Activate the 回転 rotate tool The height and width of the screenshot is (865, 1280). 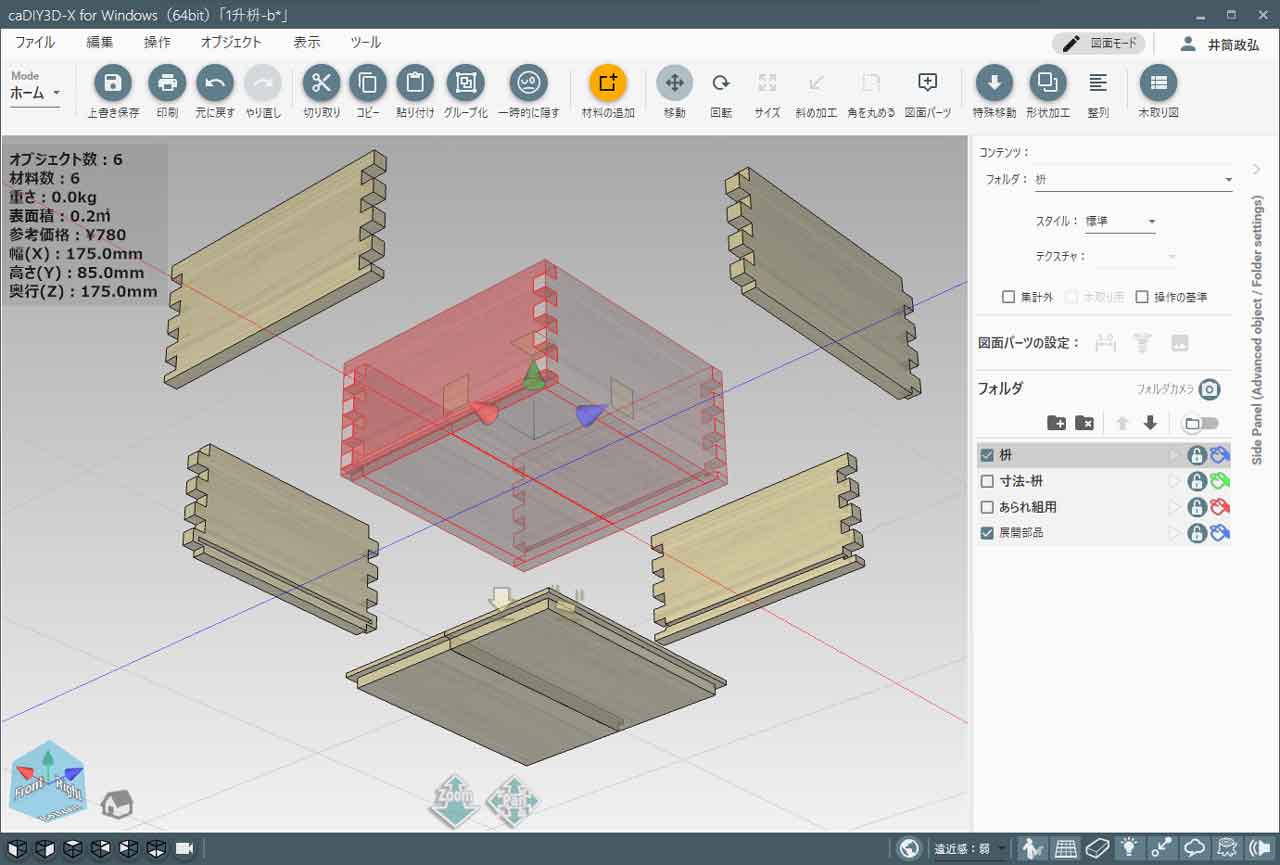721,83
